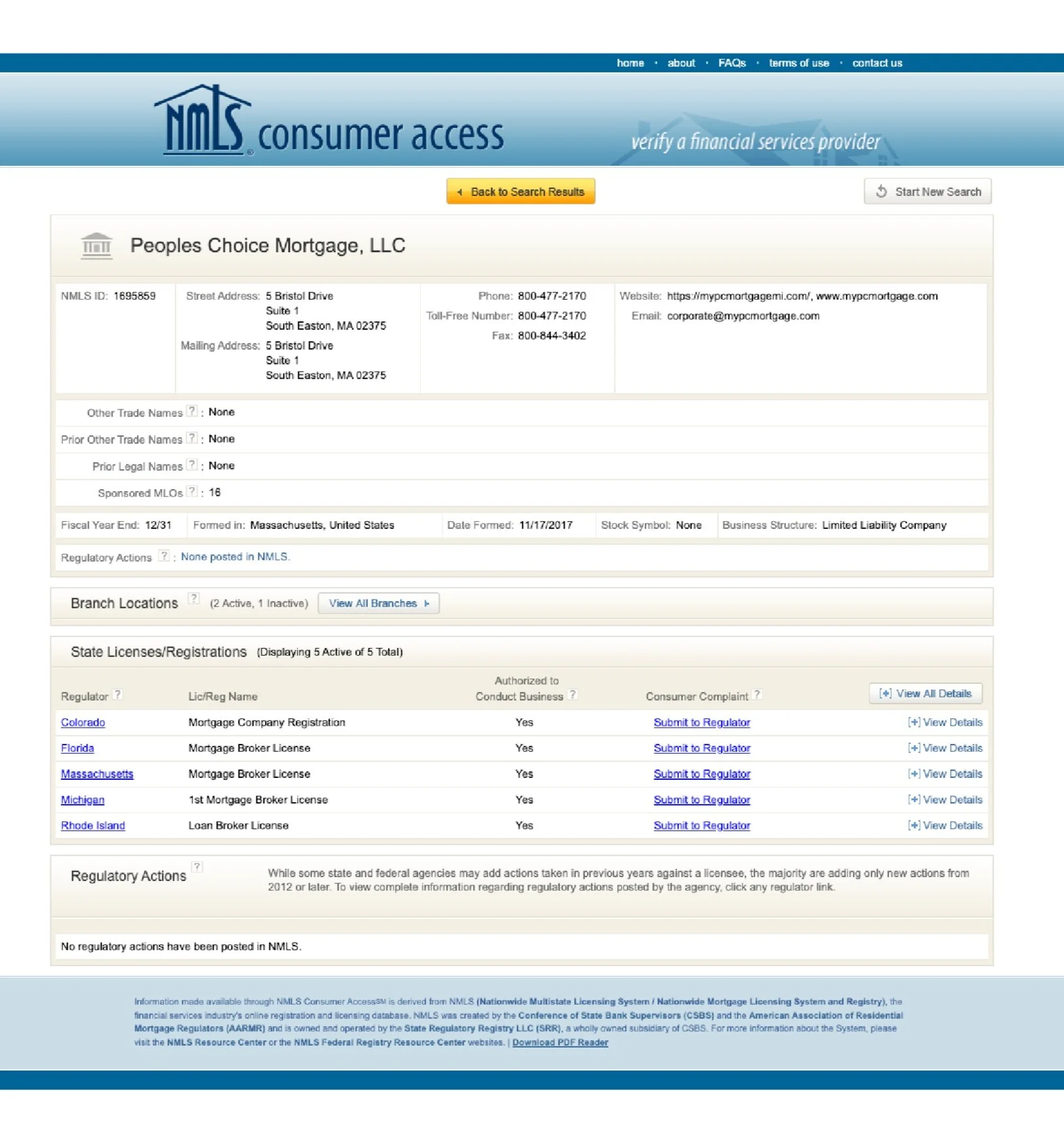
Task: Click Limited Liability Company business structure text
Action: click(884, 525)
